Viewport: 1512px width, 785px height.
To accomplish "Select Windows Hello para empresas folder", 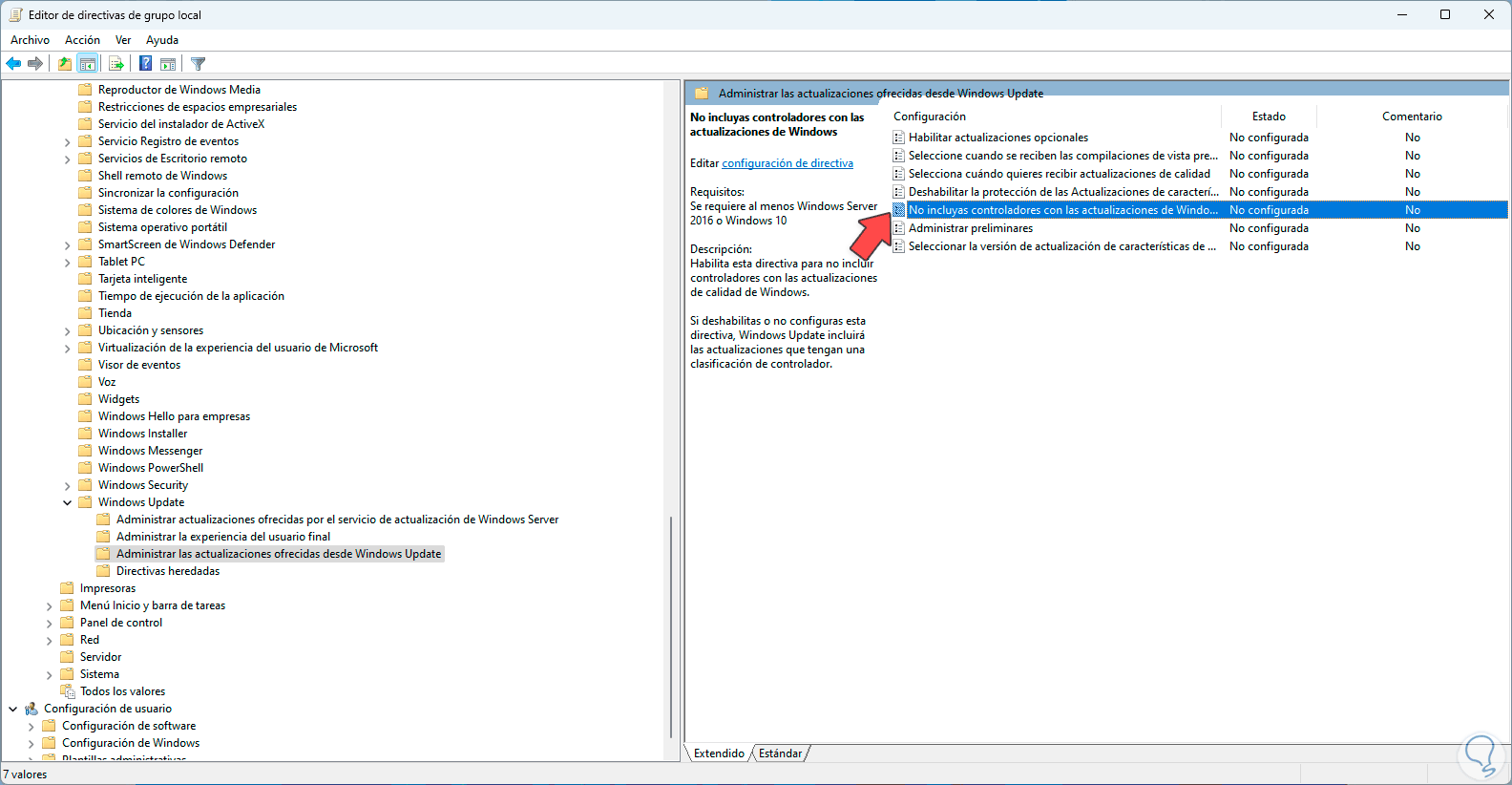I will [x=174, y=416].
